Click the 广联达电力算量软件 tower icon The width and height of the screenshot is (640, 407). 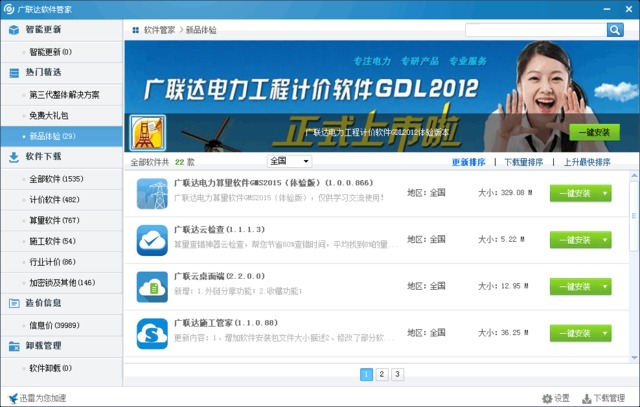point(152,193)
